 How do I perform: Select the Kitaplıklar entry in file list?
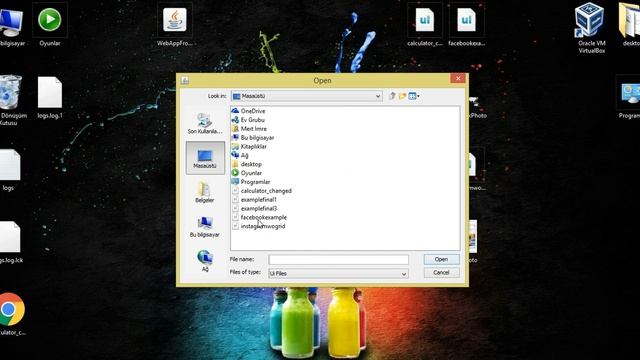[x=249, y=147]
